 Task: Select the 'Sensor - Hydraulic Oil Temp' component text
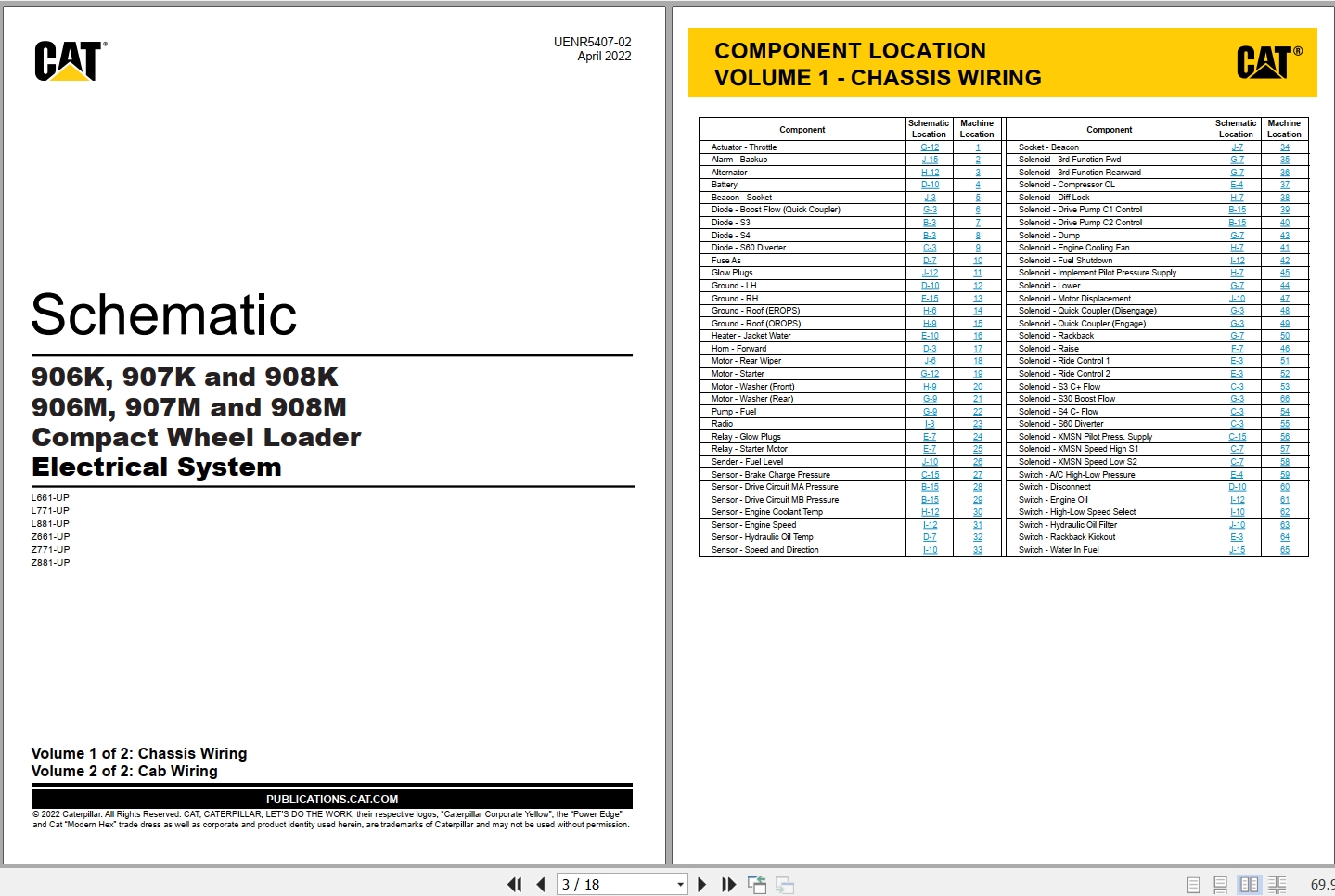(x=763, y=537)
